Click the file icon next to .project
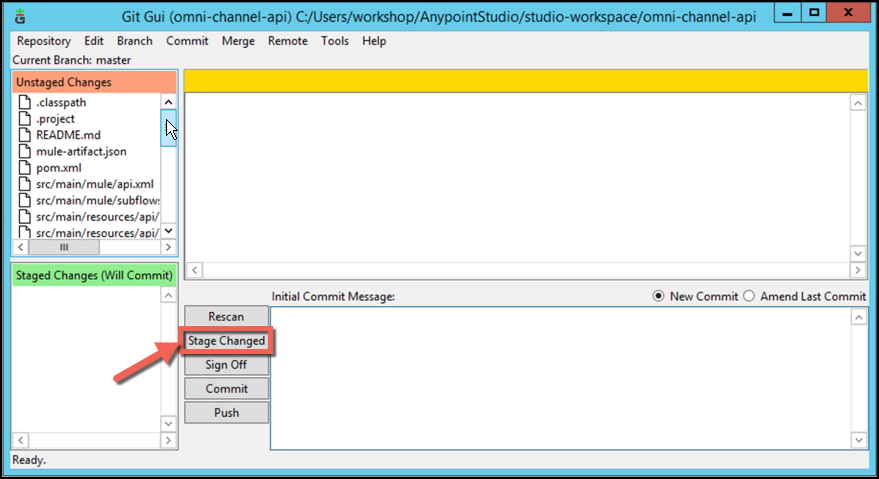 [25, 118]
